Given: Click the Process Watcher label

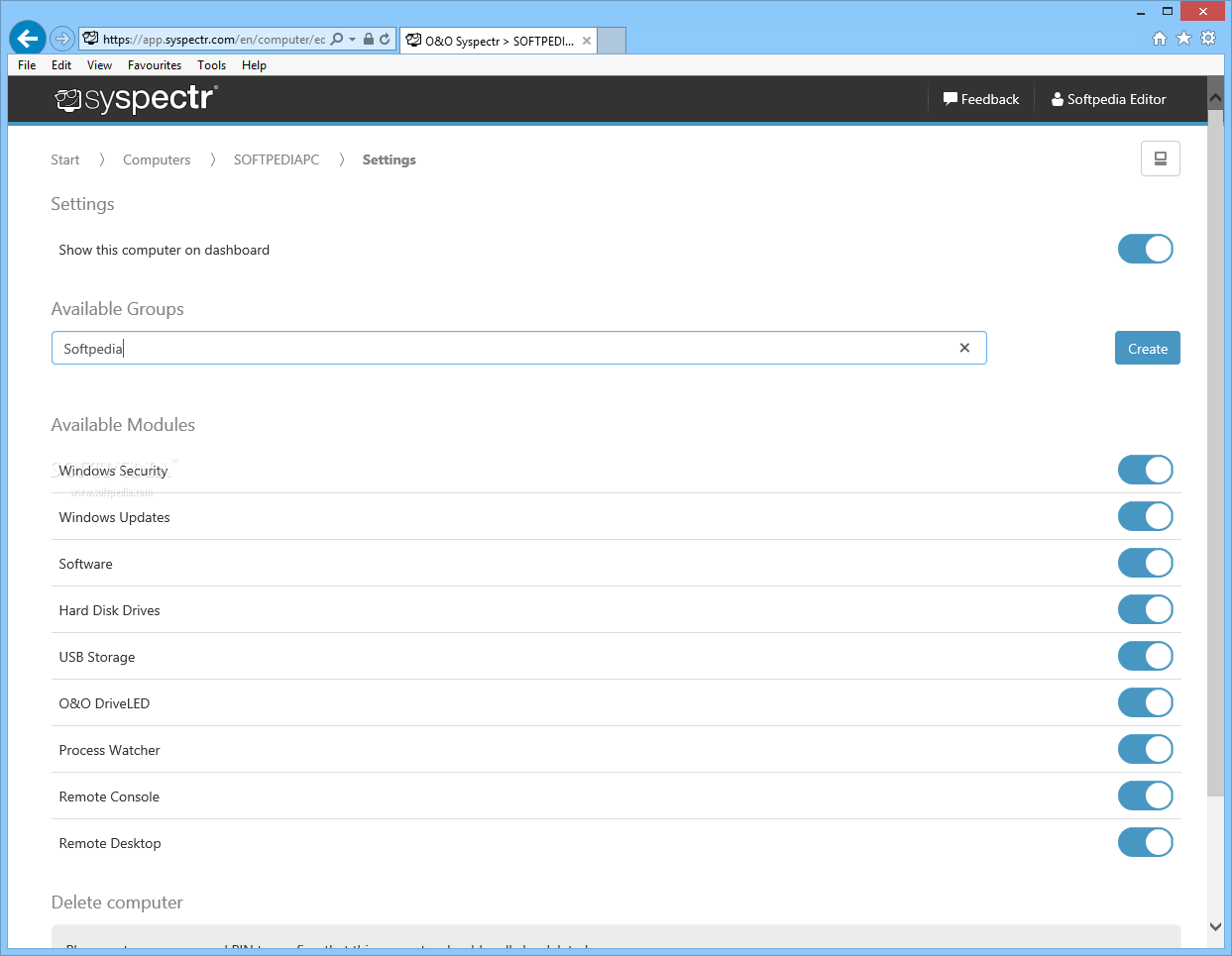Looking at the screenshot, I should pos(109,750).
